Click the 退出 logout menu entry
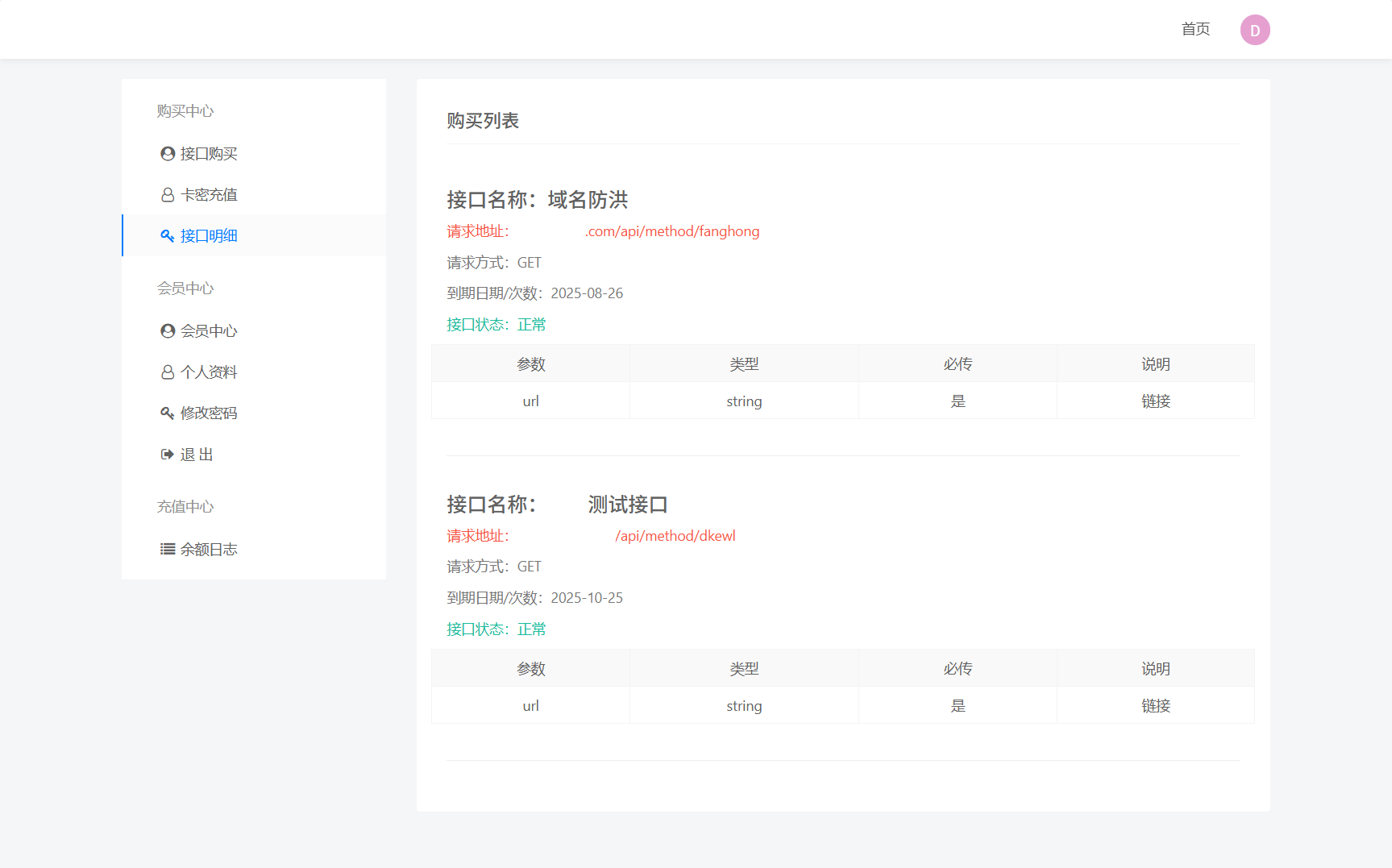 [x=196, y=454]
